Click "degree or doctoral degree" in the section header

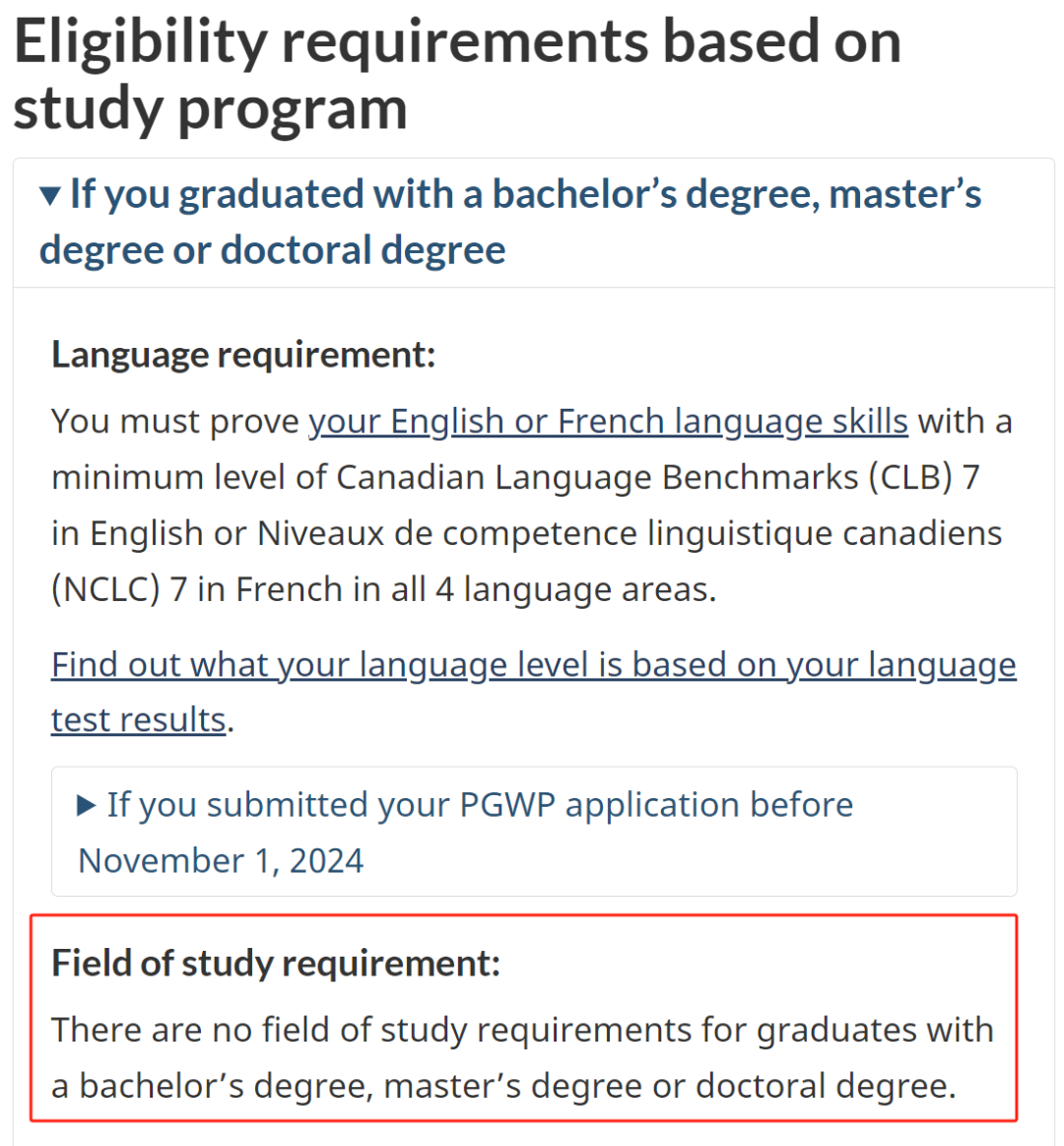[x=273, y=251]
